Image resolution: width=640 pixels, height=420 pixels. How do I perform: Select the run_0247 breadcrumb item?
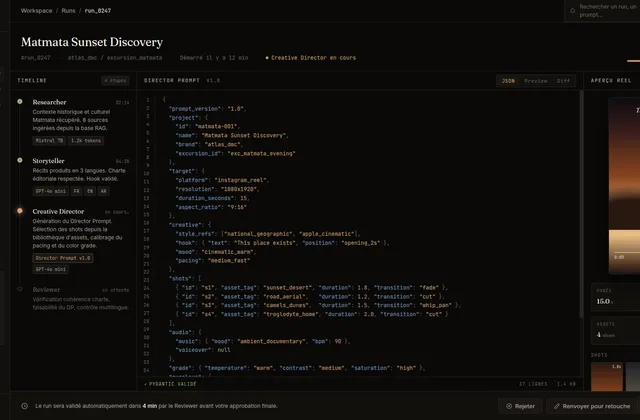click(x=98, y=11)
